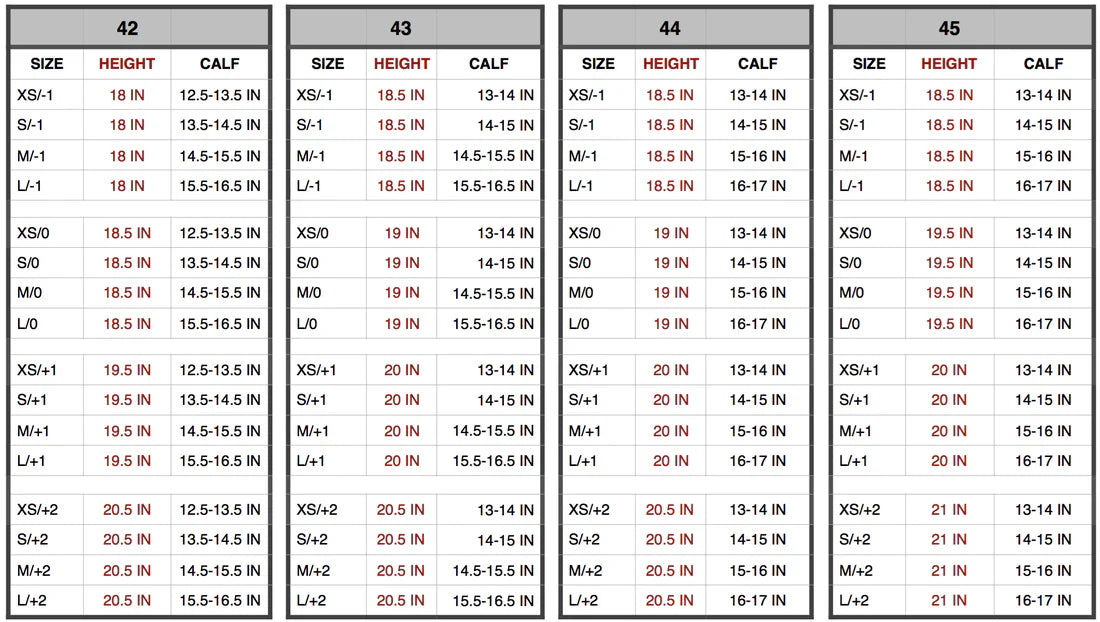Screen dimensions: 1100x622
Task: Click S/+1 size cell in the 43 table
Action: [x=311, y=401]
